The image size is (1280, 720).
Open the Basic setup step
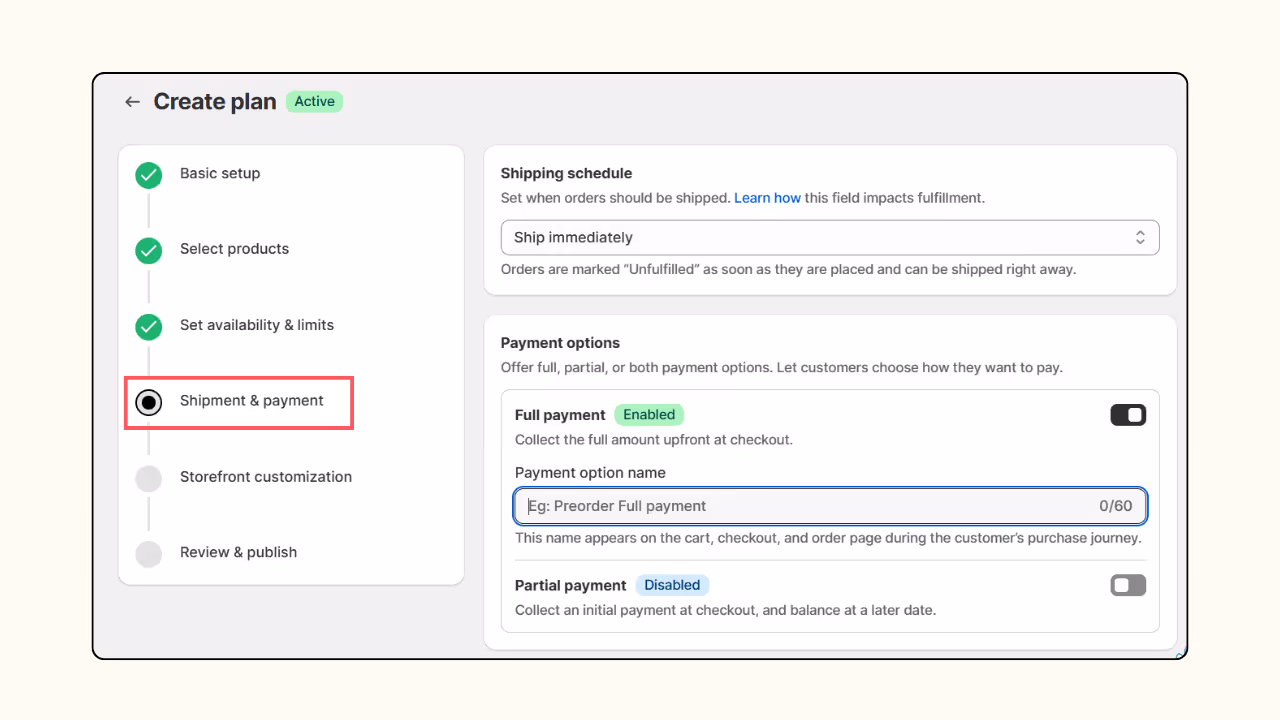220,173
